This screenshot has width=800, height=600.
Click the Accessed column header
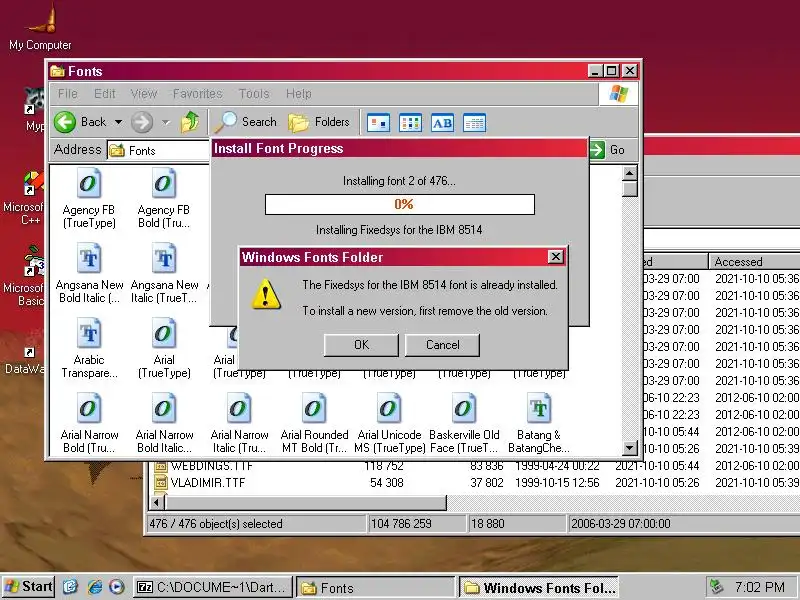754,262
